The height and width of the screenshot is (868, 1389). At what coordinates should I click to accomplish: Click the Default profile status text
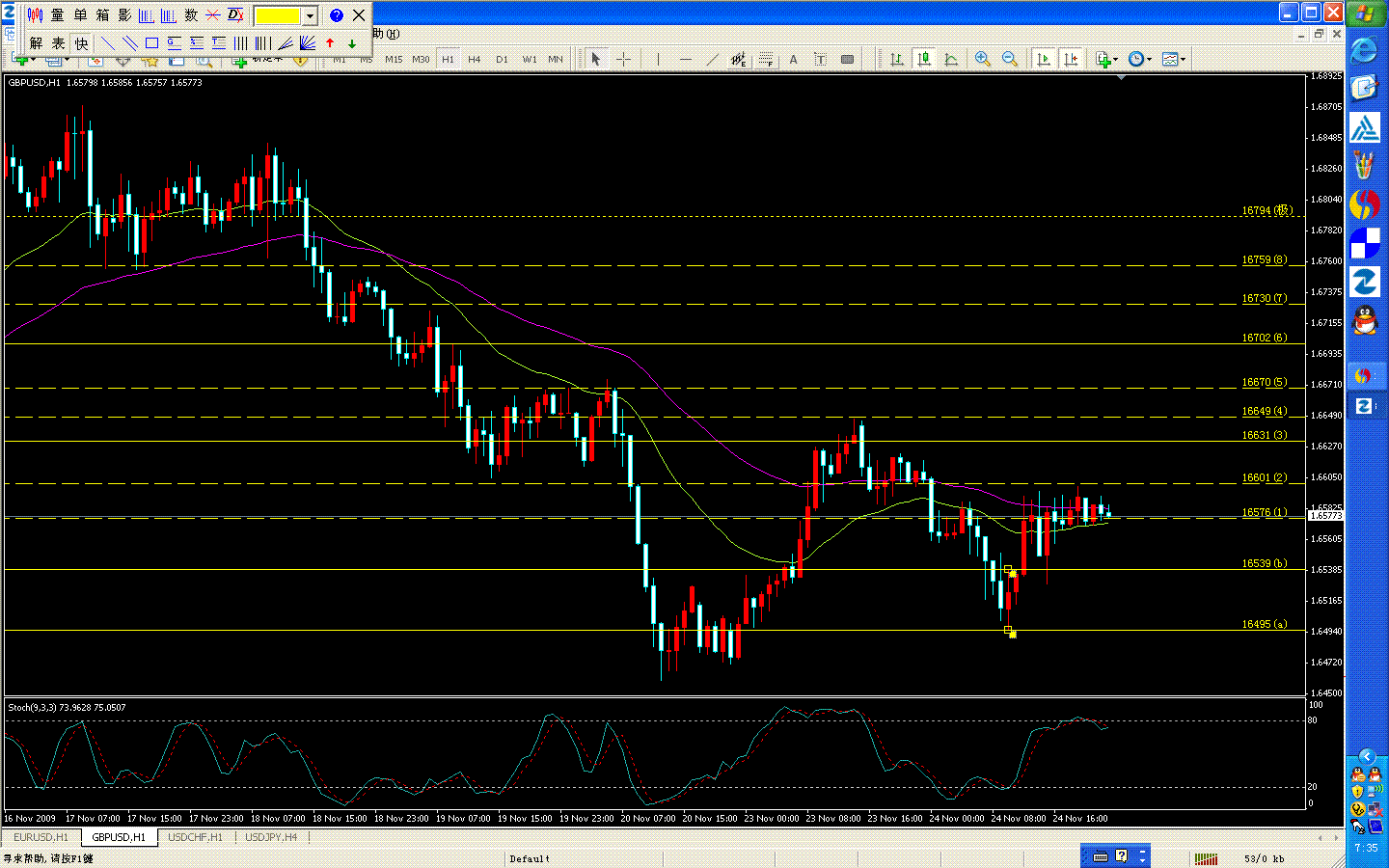[530, 858]
